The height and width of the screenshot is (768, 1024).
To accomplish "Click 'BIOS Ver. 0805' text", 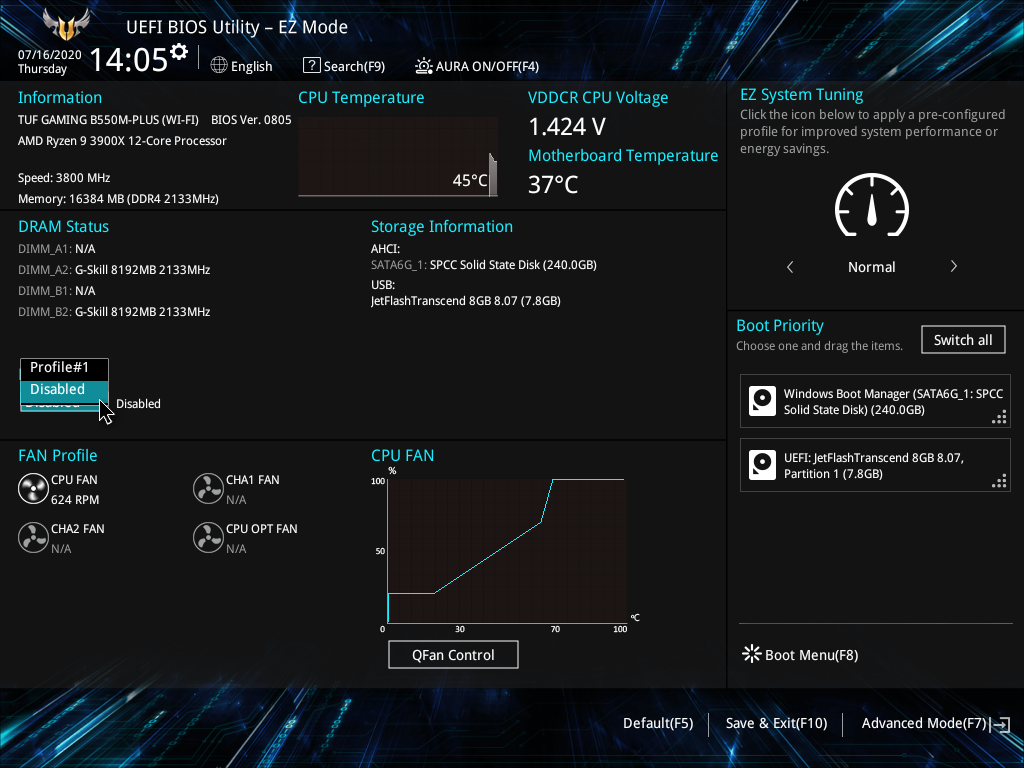I will pyautogui.click(x=251, y=120).
